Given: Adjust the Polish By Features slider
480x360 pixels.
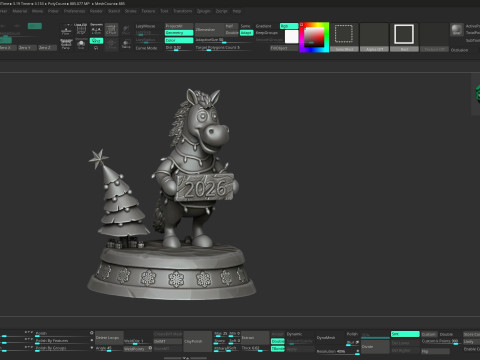Looking at the screenshot, I should 62,341.
